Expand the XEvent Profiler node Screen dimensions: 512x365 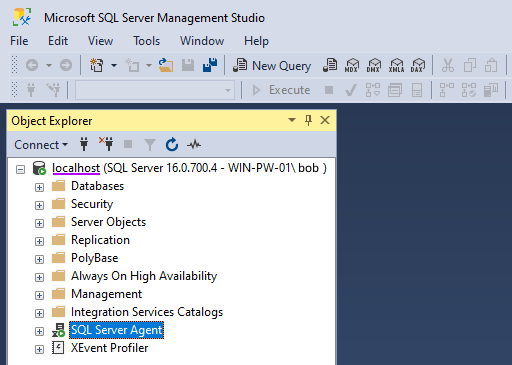tap(39, 349)
